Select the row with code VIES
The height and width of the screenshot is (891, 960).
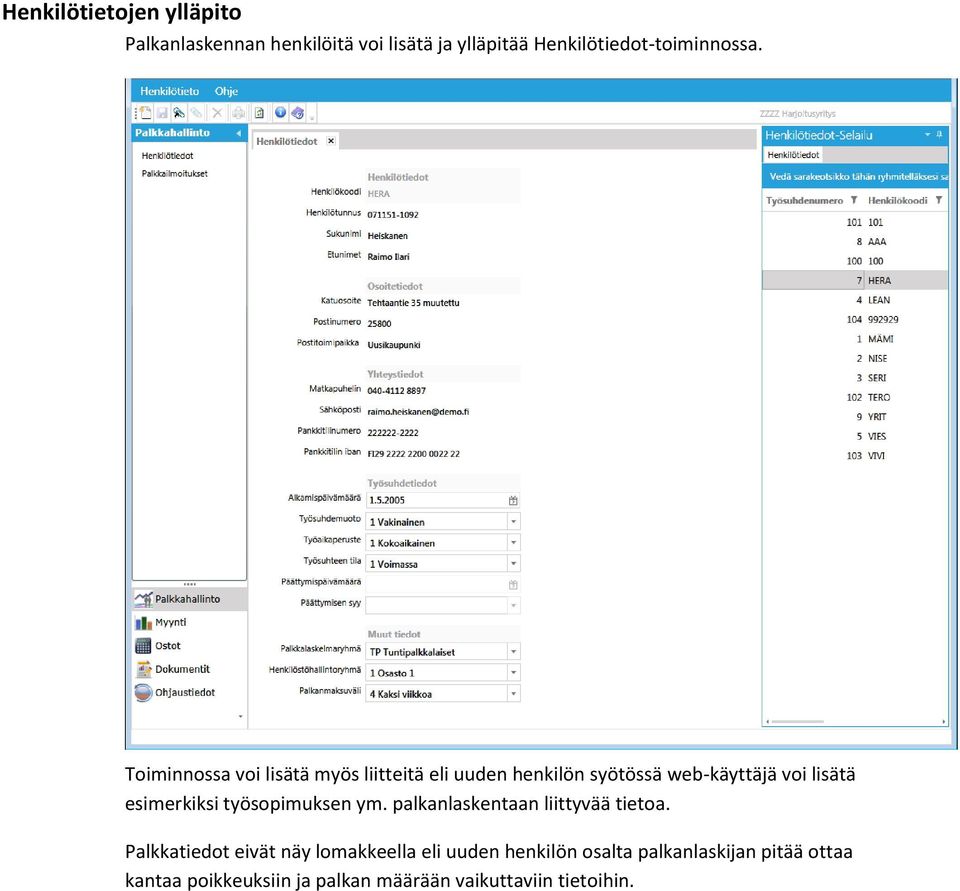pos(855,436)
